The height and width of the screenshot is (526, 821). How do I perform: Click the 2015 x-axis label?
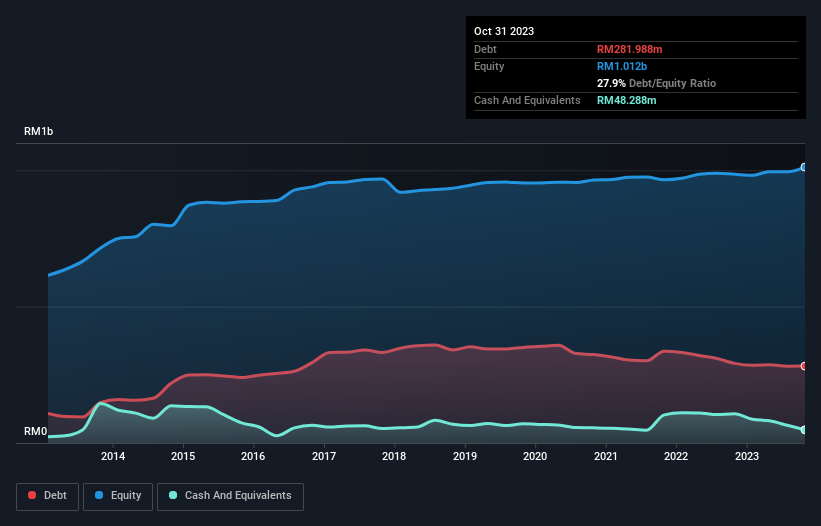click(183, 456)
